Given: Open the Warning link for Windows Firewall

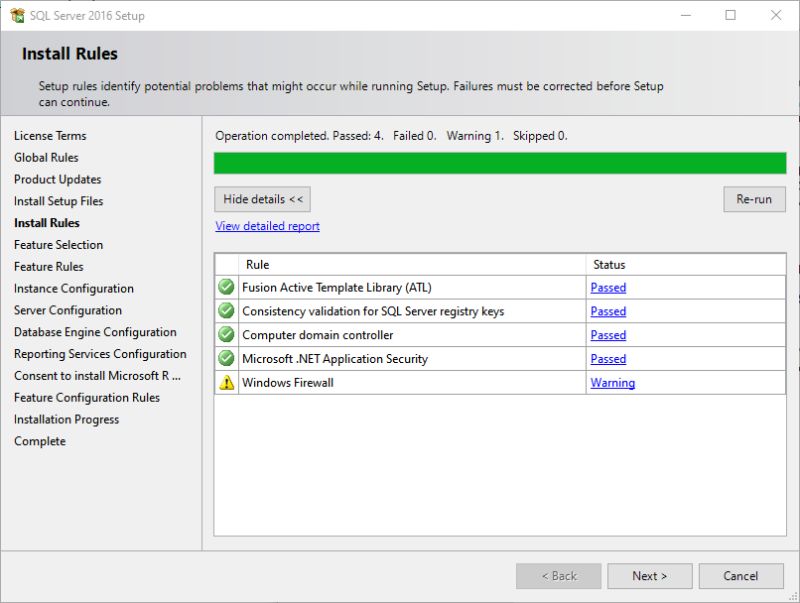Looking at the screenshot, I should point(611,383).
